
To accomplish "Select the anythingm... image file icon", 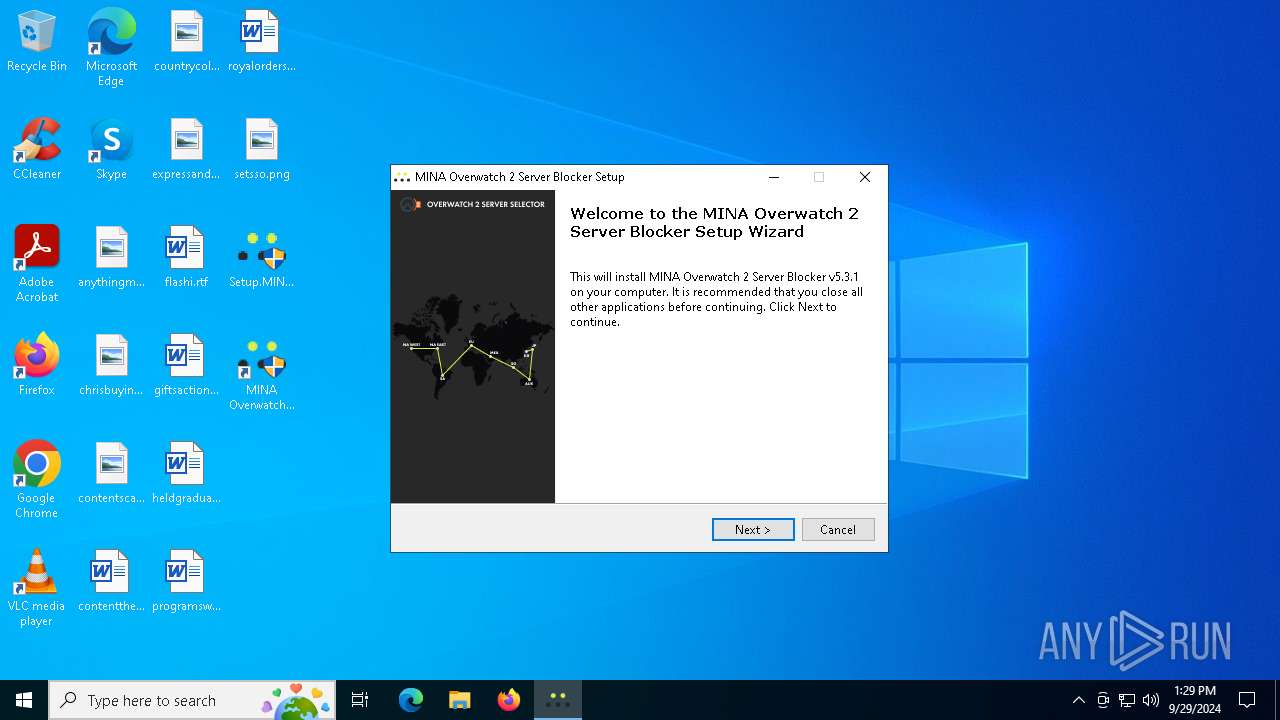I will (111, 258).
